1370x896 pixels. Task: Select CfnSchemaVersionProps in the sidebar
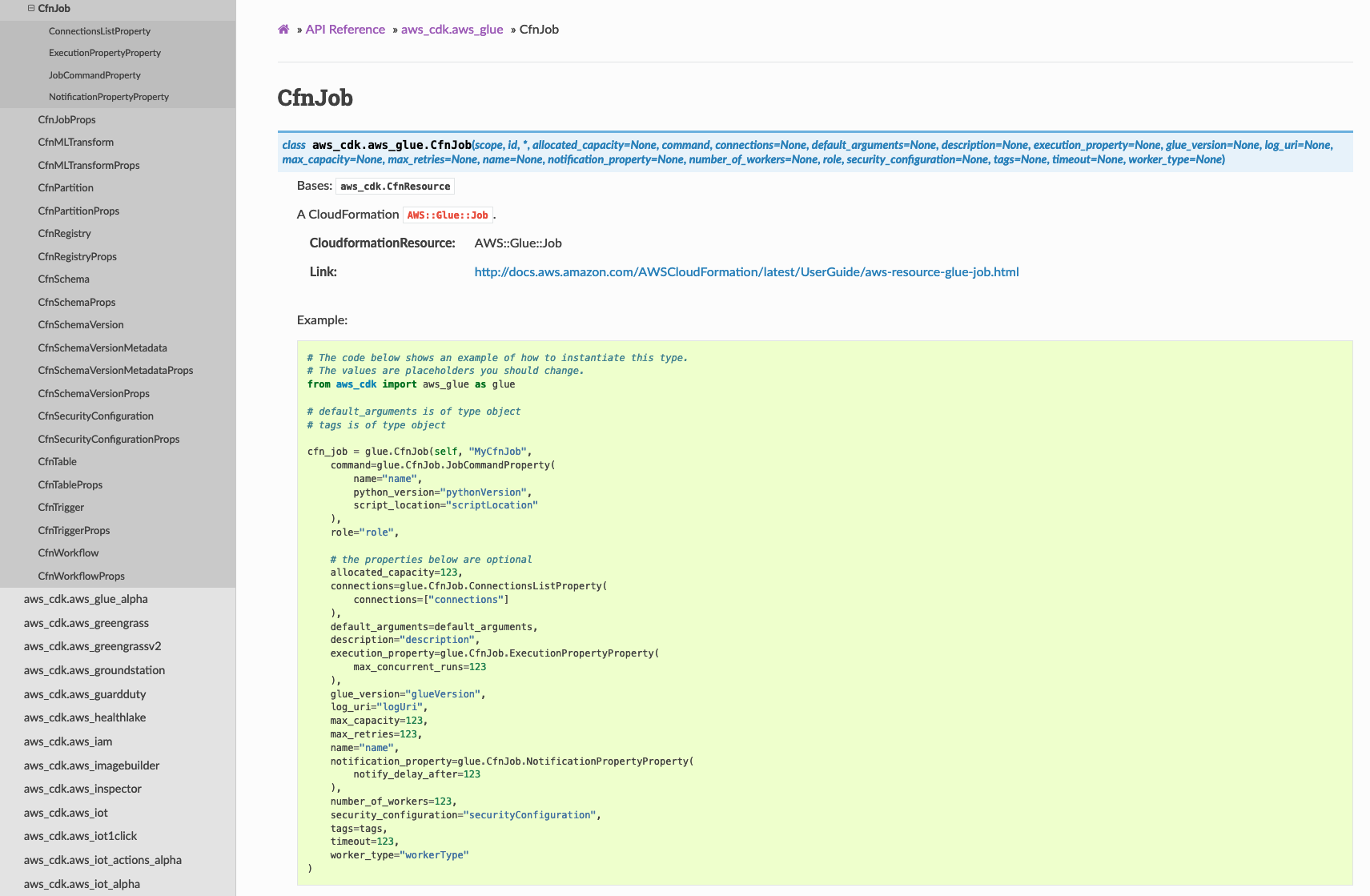click(94, 393)
